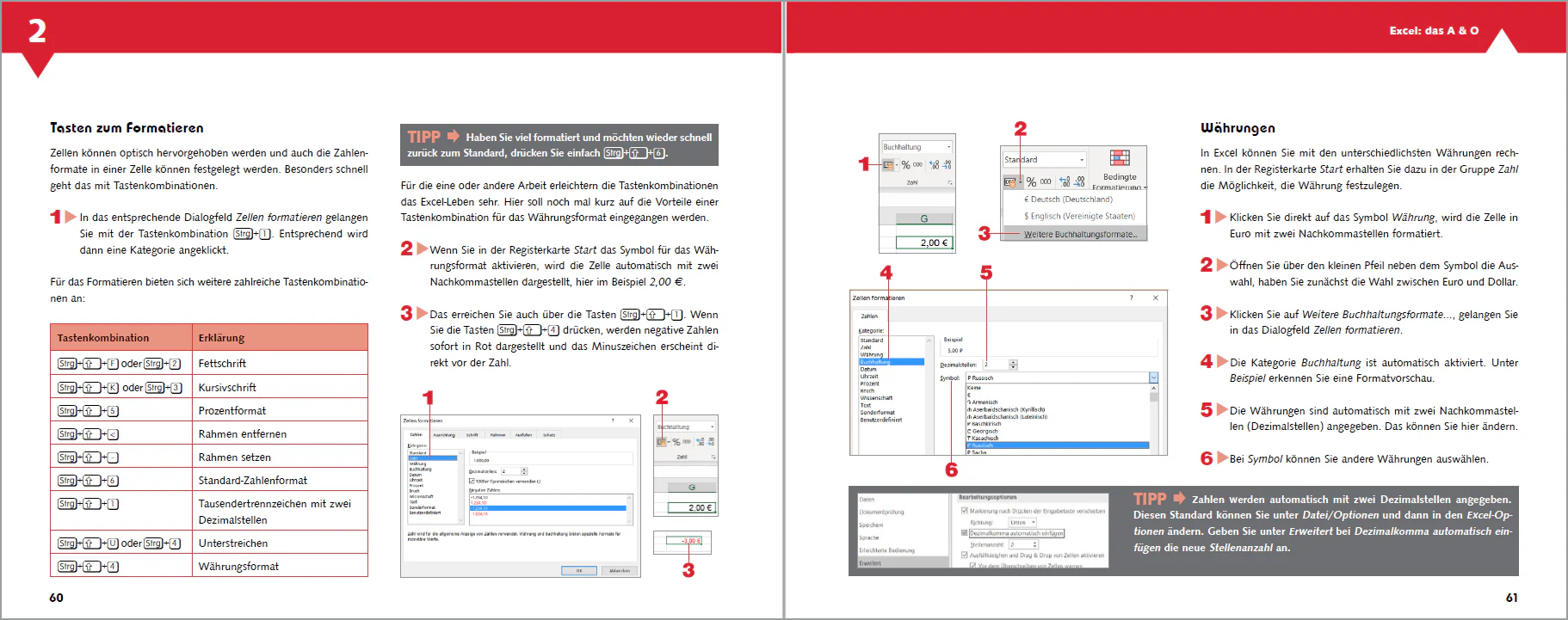Click the Abbrechen button
Viewport: 1568px width, 620px height.
[620, 570]
